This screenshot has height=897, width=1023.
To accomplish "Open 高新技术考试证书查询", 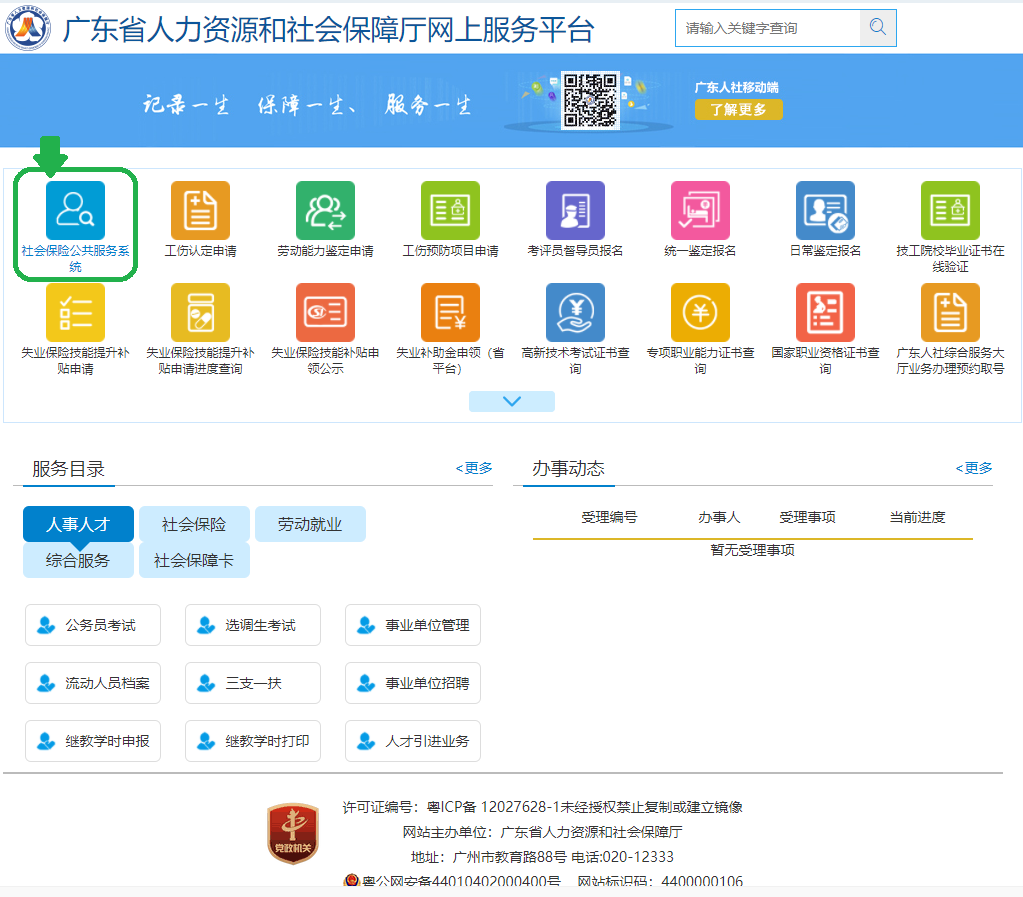I will point(574,312).
